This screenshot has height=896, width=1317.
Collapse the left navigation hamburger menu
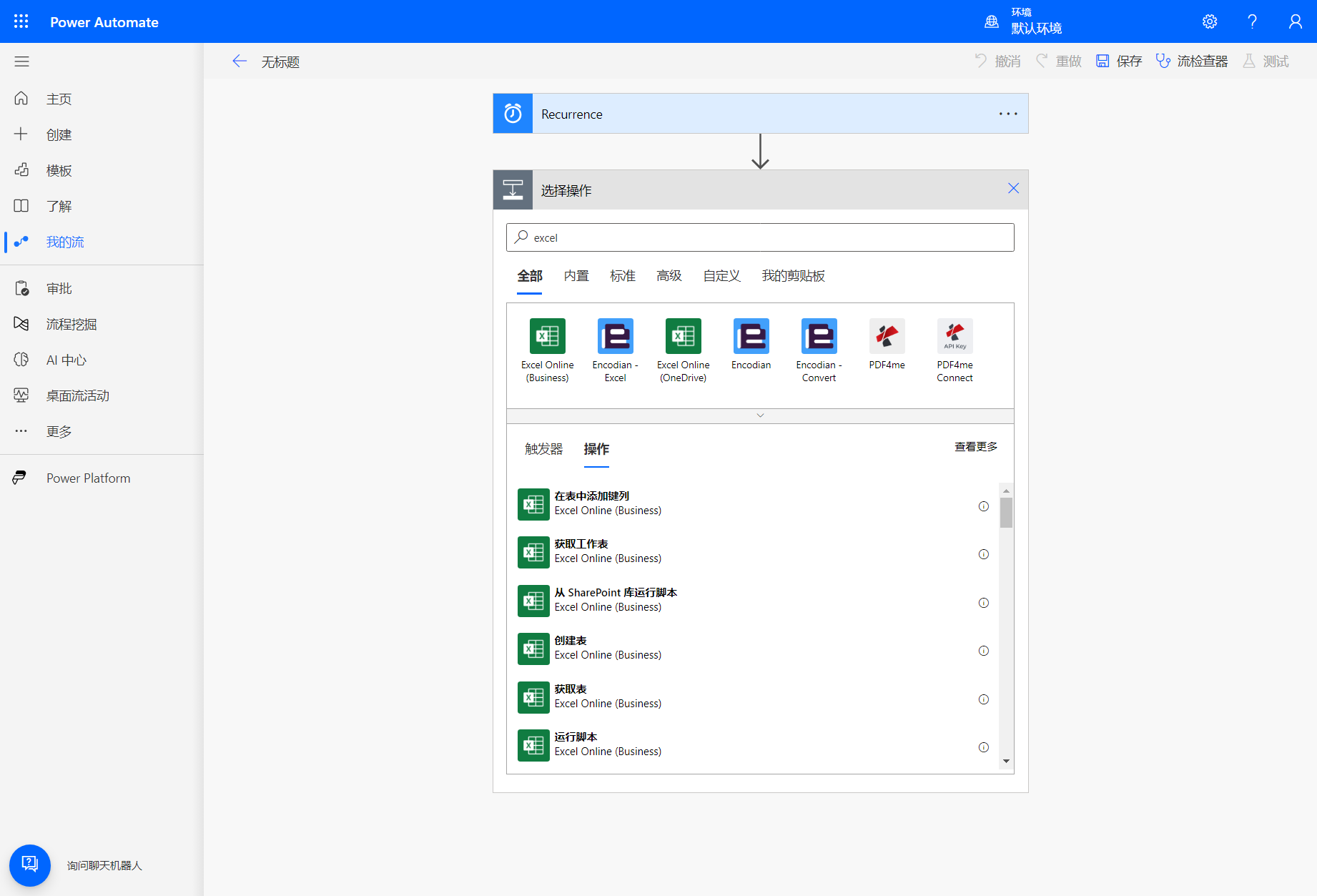coord(21,61)
